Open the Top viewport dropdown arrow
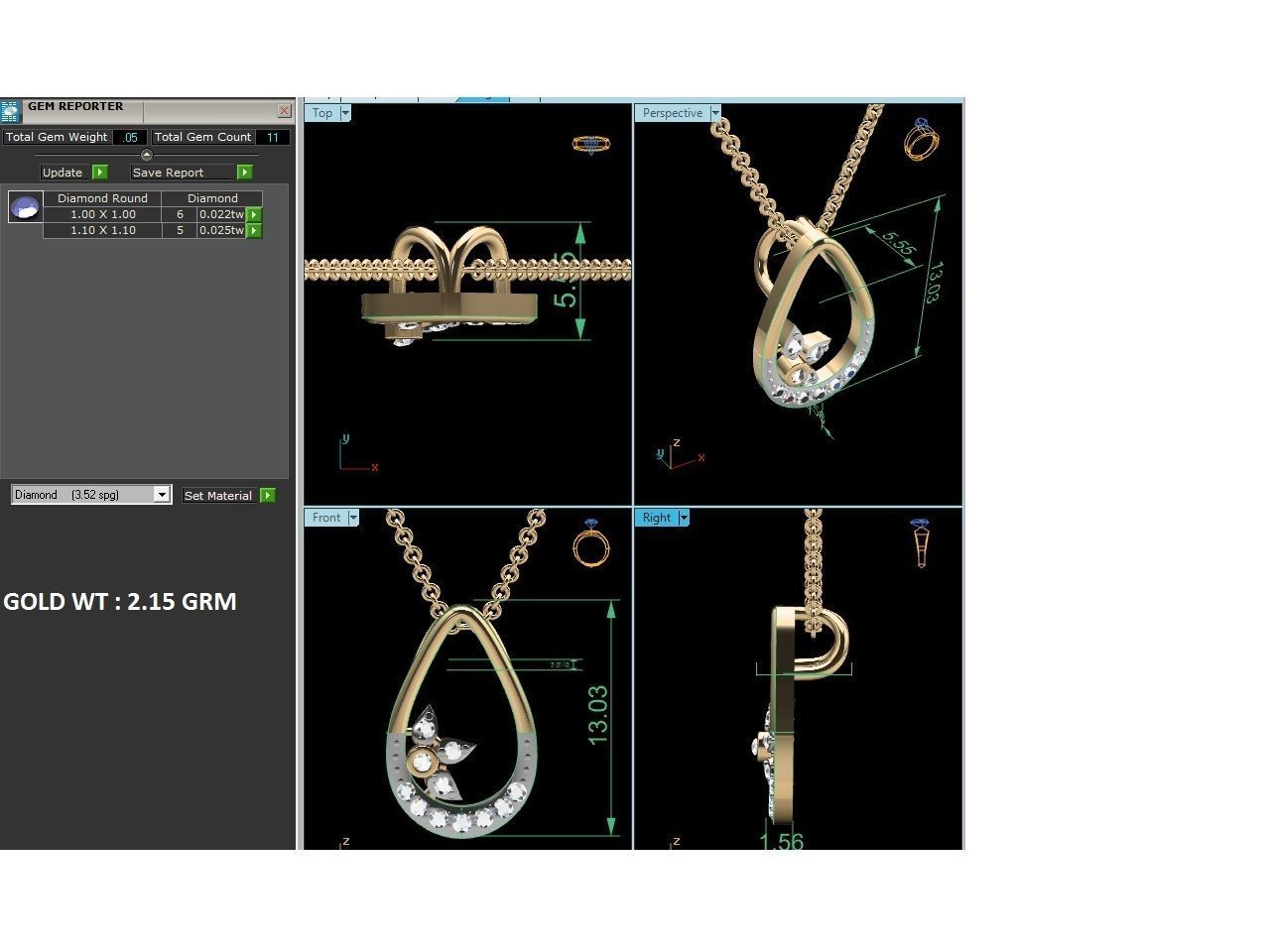The height and width of the screenshot is (952, 1270). (345, 113)
